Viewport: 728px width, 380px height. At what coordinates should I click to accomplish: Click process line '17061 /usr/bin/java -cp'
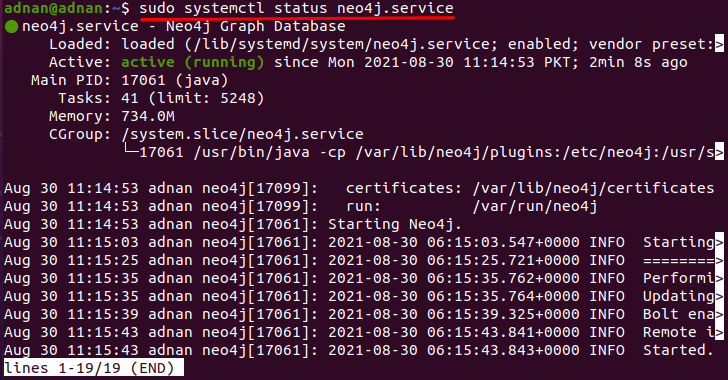[x=242, y=153]
